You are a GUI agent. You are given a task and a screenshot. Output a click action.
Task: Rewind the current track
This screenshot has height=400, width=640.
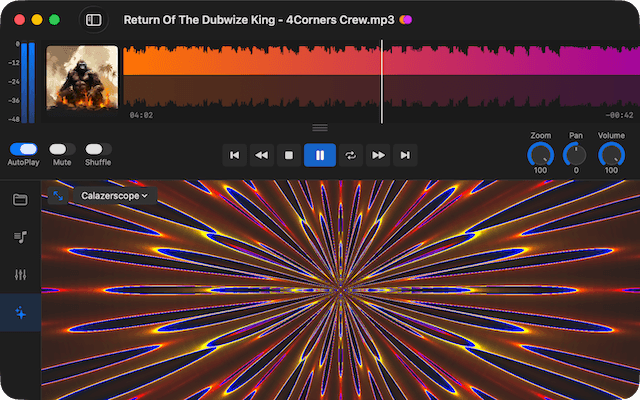(262, 155)
